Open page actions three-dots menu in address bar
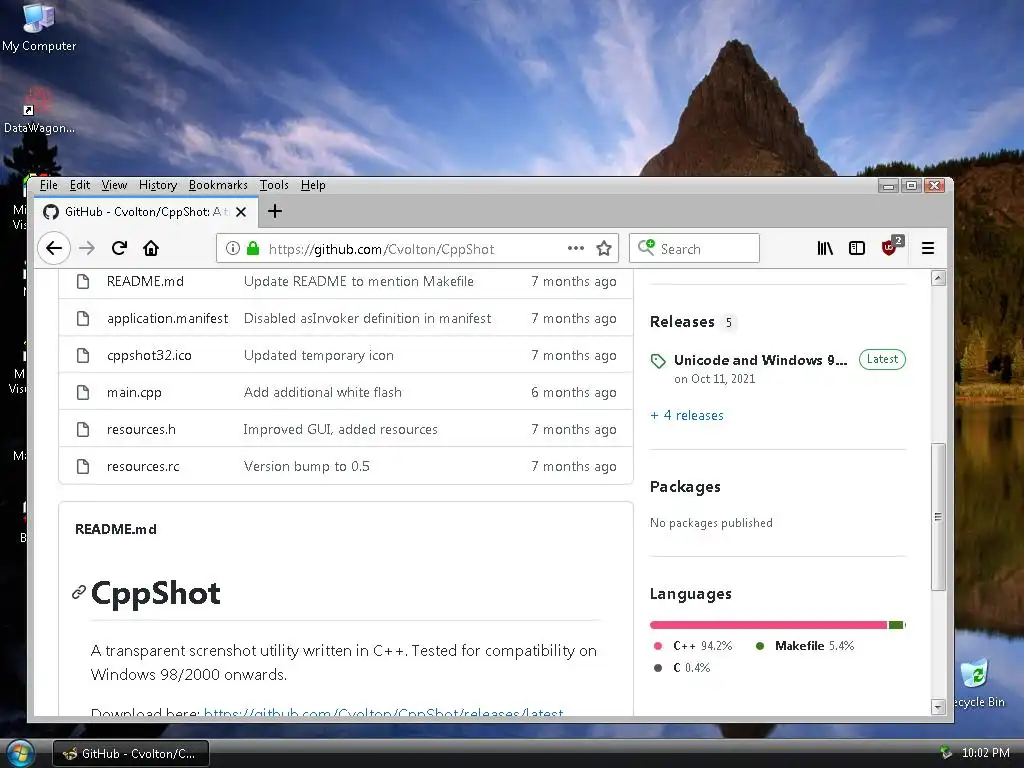 [575, 248]
